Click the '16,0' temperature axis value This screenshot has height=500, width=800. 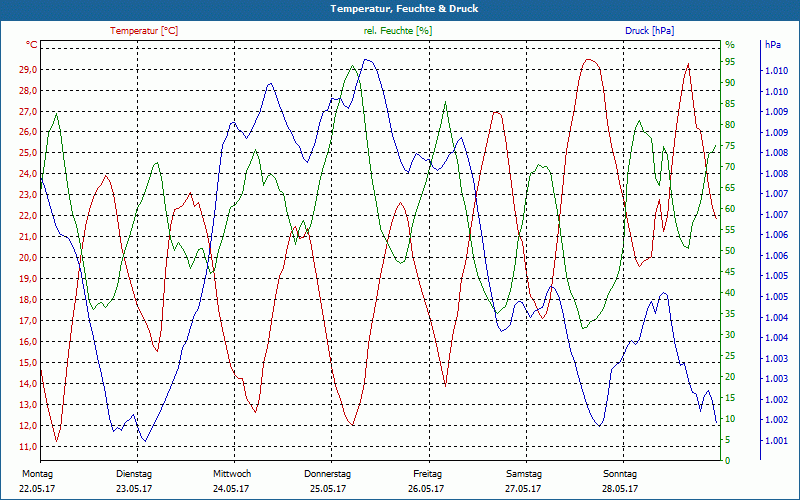[x=28, y=341]
